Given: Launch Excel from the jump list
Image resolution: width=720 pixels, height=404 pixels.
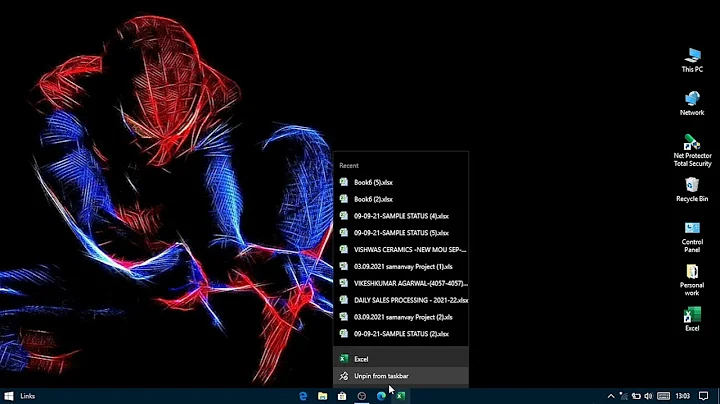Looking at the screenshot, I should (400, 359).
